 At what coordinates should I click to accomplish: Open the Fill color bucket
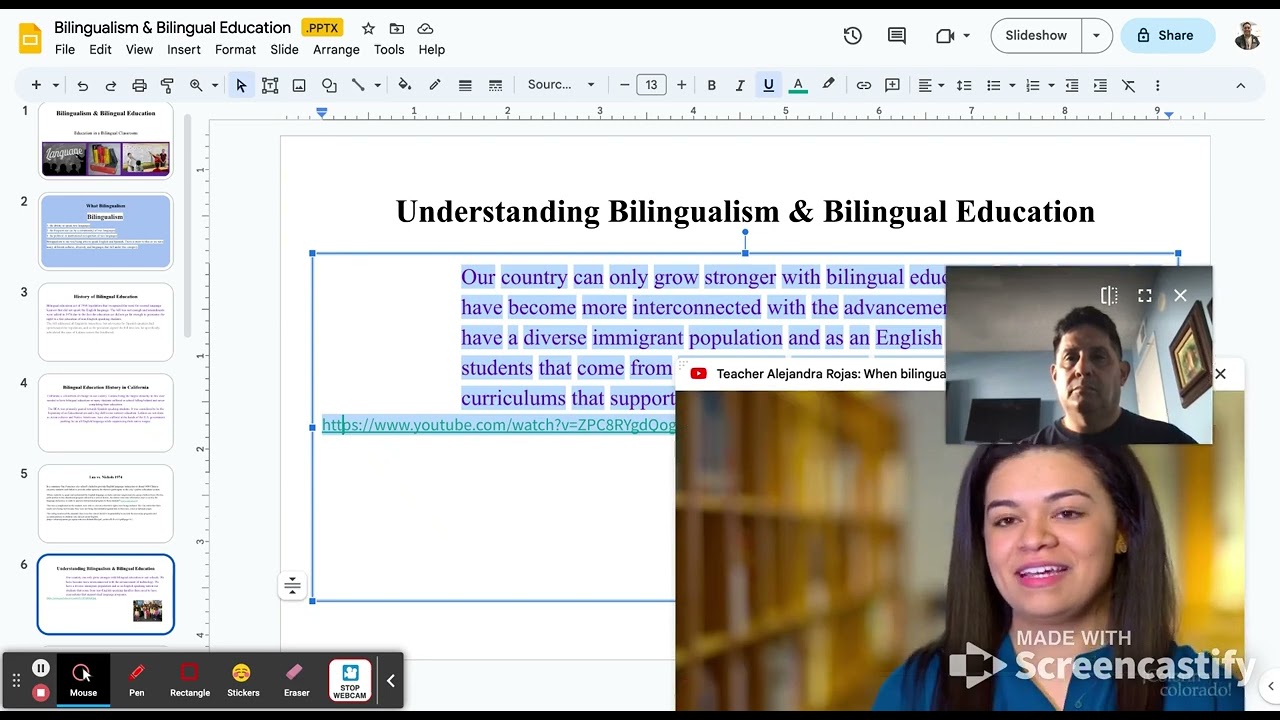point(405,85)
